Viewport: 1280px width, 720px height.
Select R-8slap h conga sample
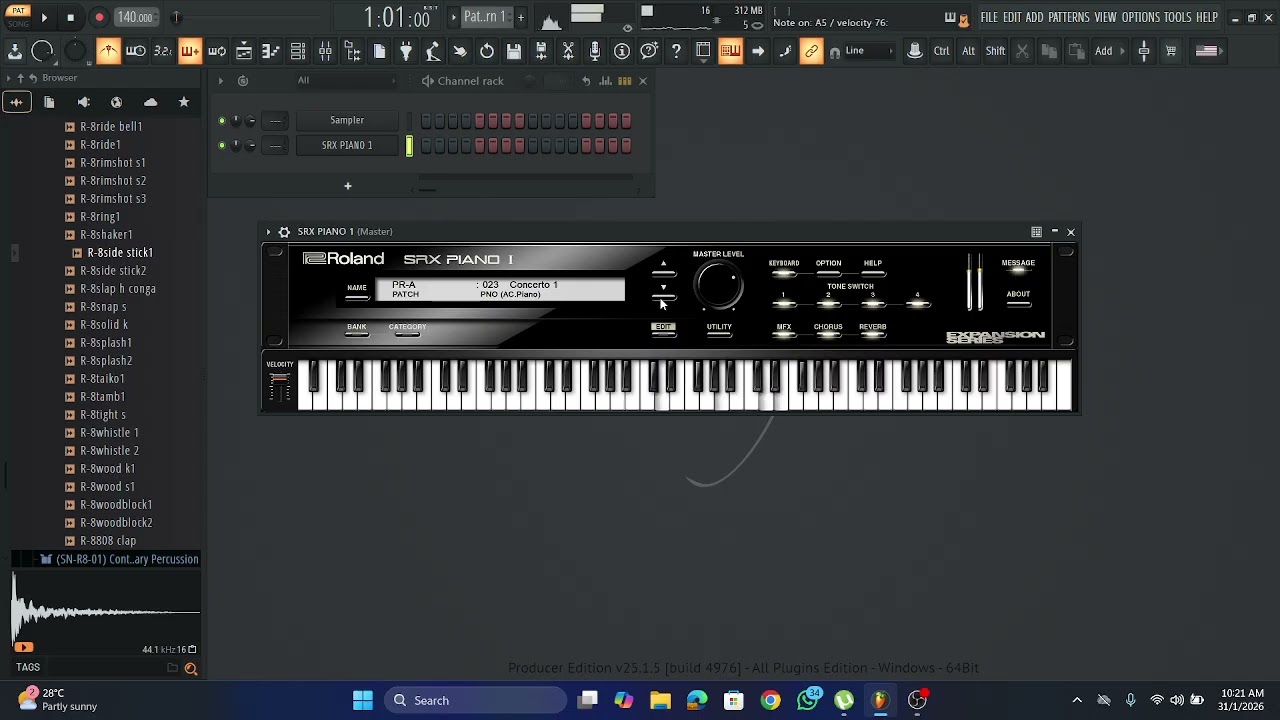(x=118, y=289)
